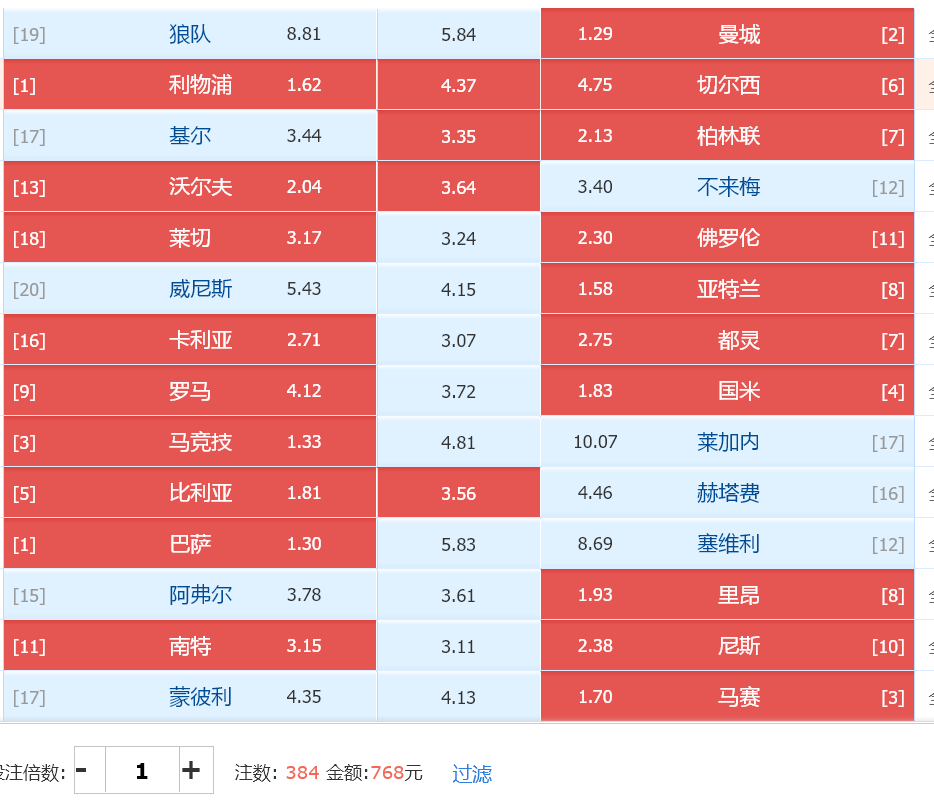Deselect the 3.56 draw for 比利亚 match
This screenshot has height=807, width=934.
click(x=459, y=493)
